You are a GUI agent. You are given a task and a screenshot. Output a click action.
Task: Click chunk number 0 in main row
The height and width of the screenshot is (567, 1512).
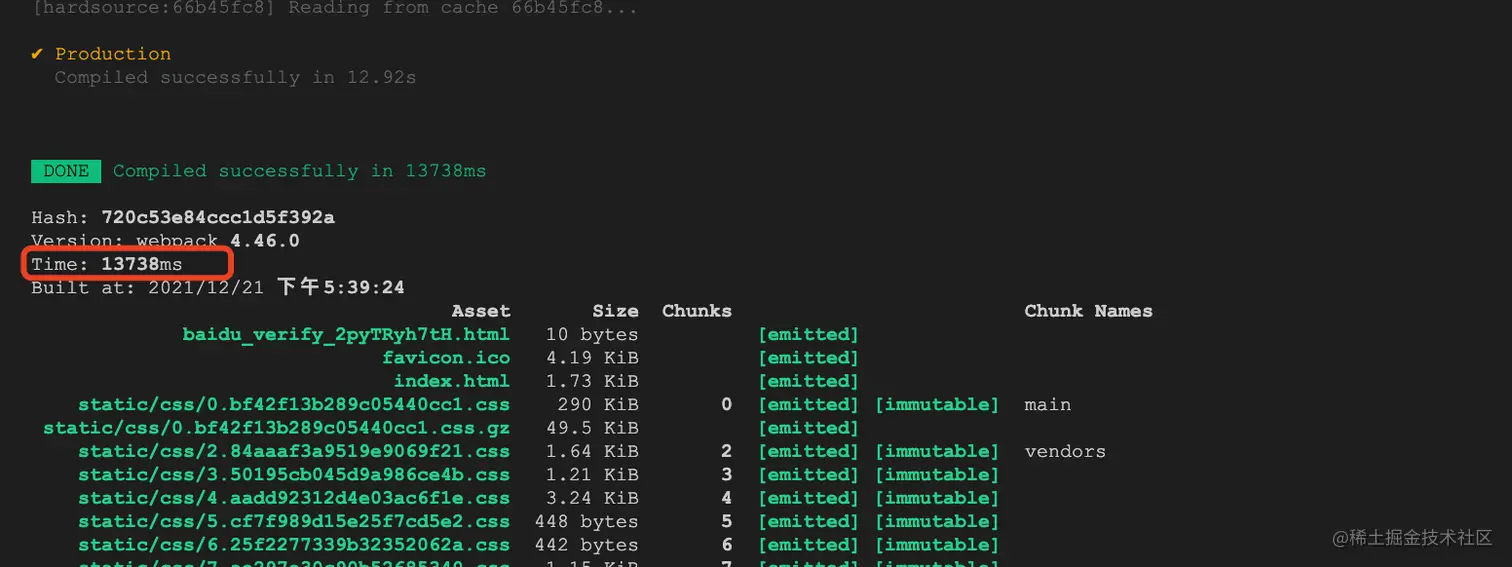(x=726, y=405)
